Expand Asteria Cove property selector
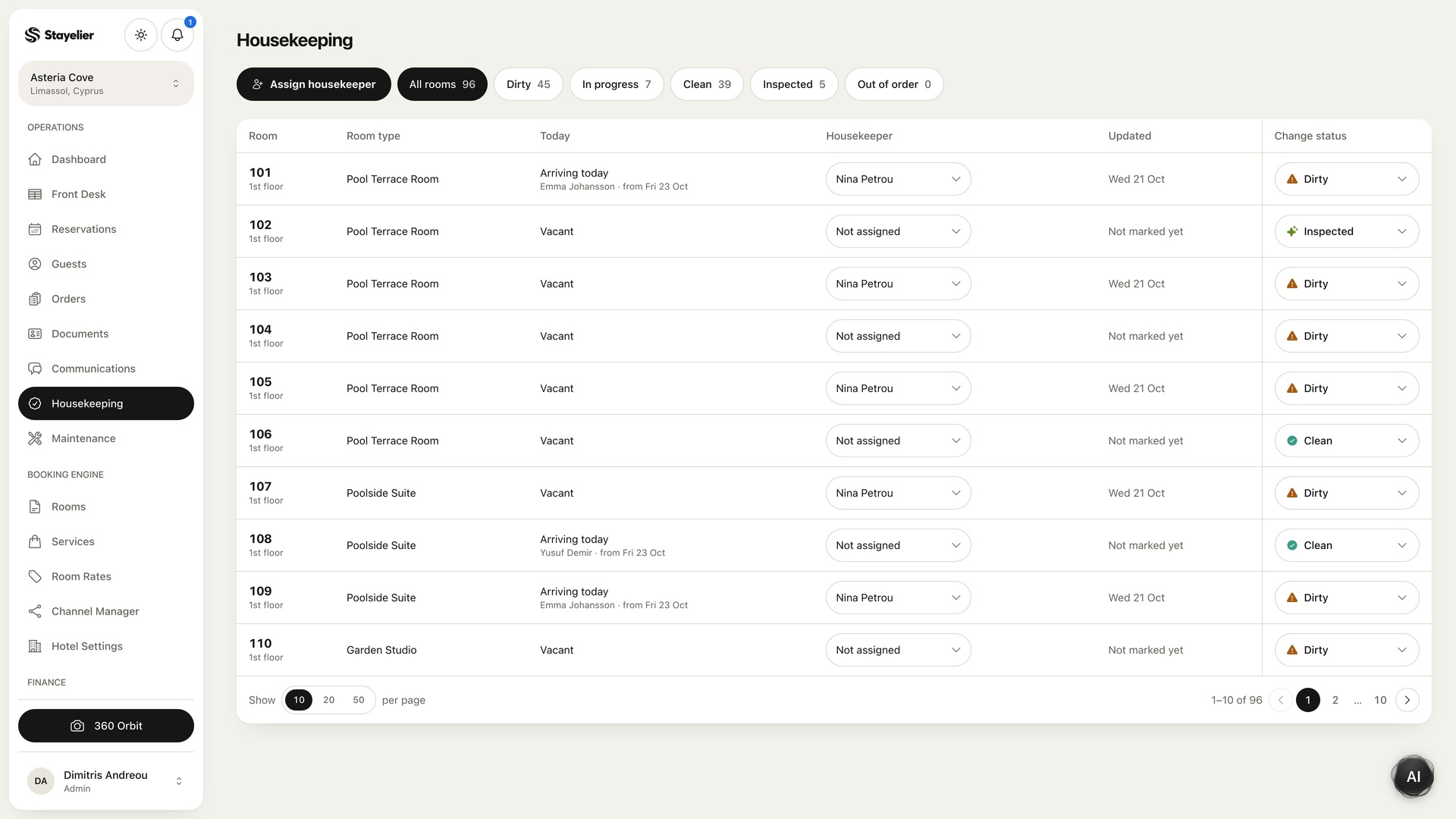The width and height of the screenshot is (1456, 819). click(x=106, y=83)
